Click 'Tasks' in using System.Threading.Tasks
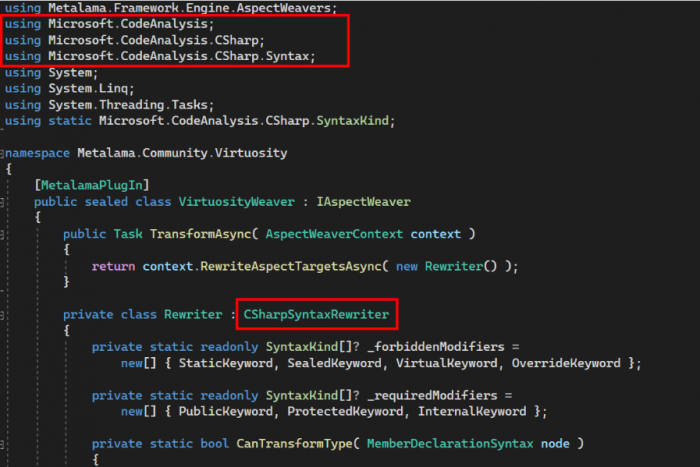Image resolution: width=700 pixels, height=467 pixels. (189, 104)
